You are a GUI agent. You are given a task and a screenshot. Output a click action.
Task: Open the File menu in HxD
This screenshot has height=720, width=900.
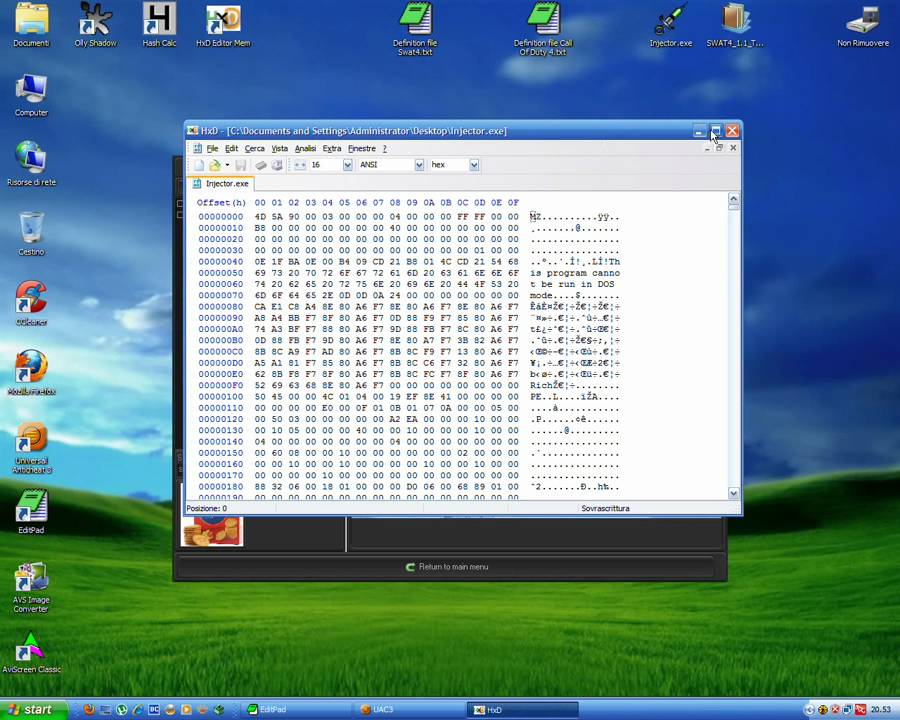coord(212,149)
